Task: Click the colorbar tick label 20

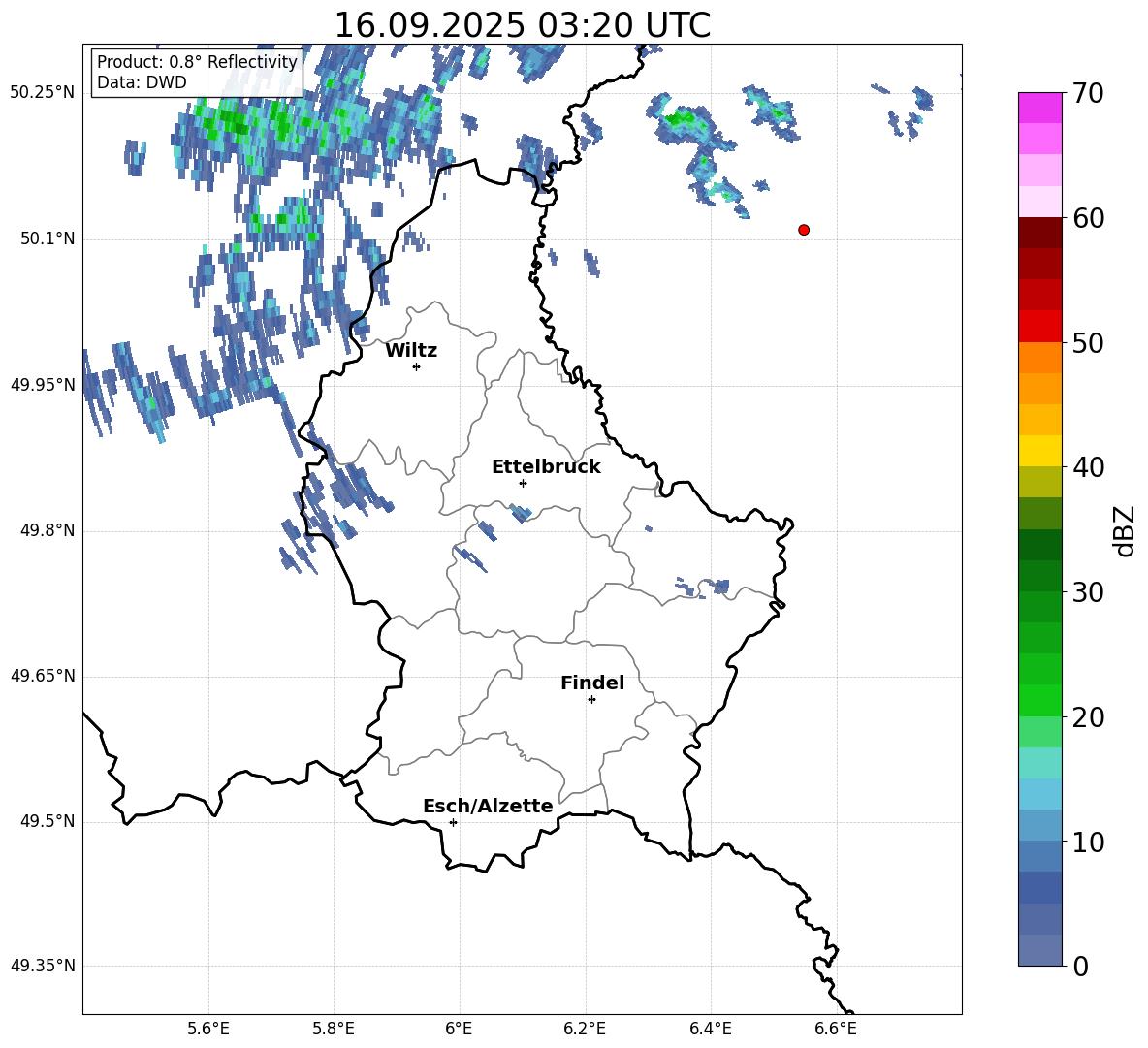Action: point(1088,717)
